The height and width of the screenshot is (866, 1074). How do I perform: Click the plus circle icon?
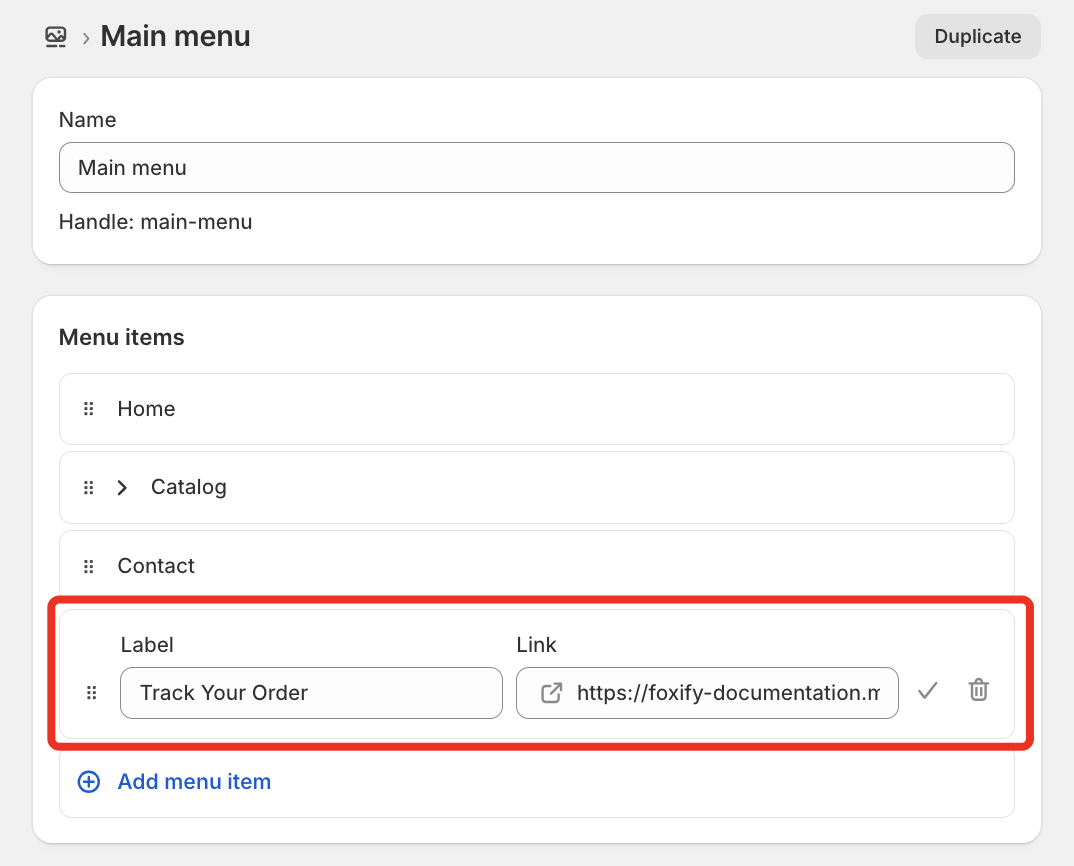click(88, 782)
